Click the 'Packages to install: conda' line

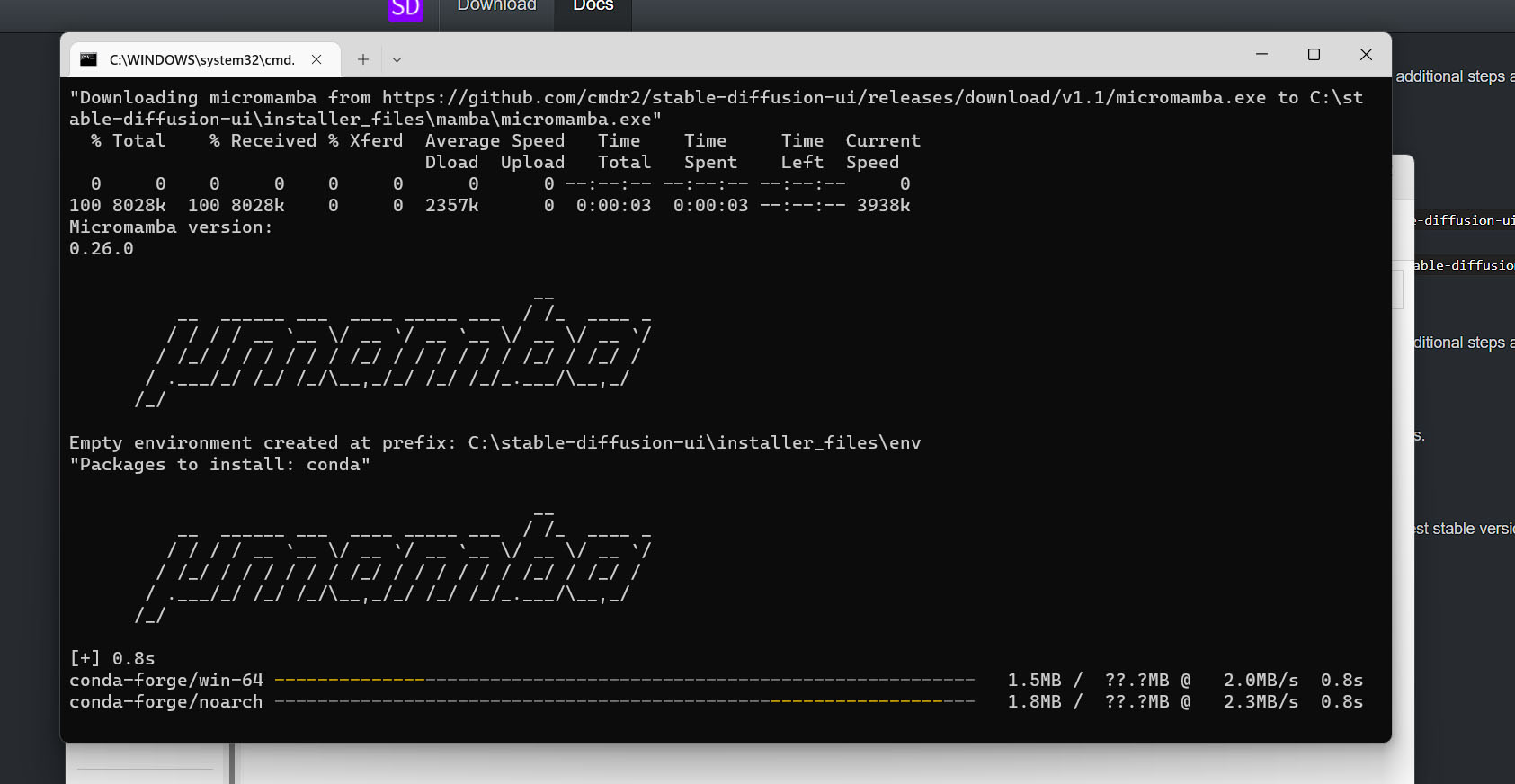[220, 464]
